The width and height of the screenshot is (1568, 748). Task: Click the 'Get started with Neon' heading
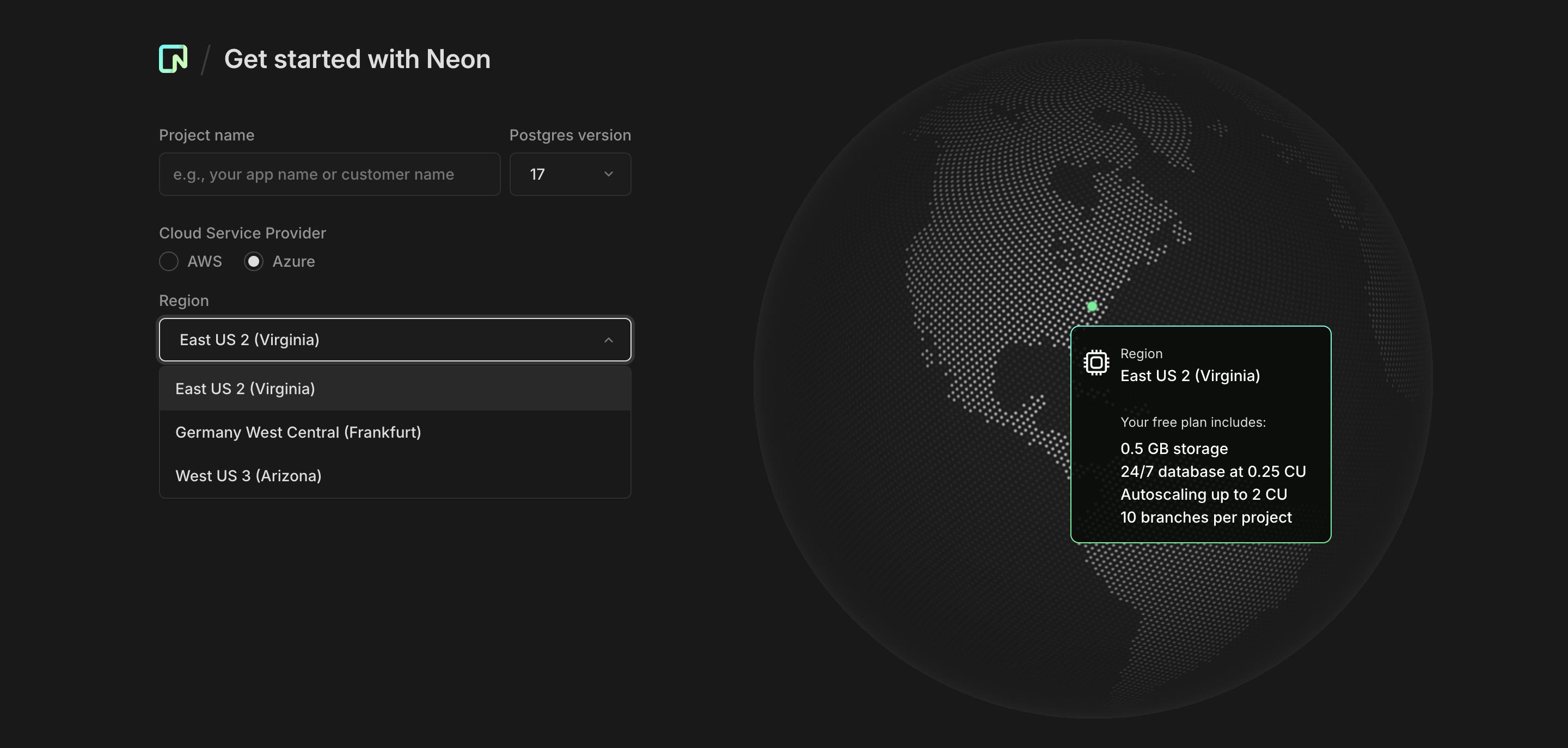pyautogui.click(x=357, y=59)
